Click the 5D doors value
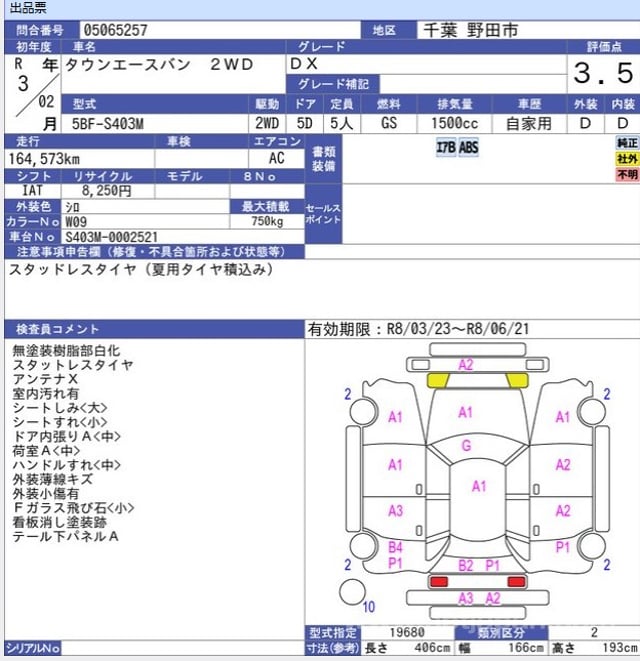640x661 pixels. (304, 123)
